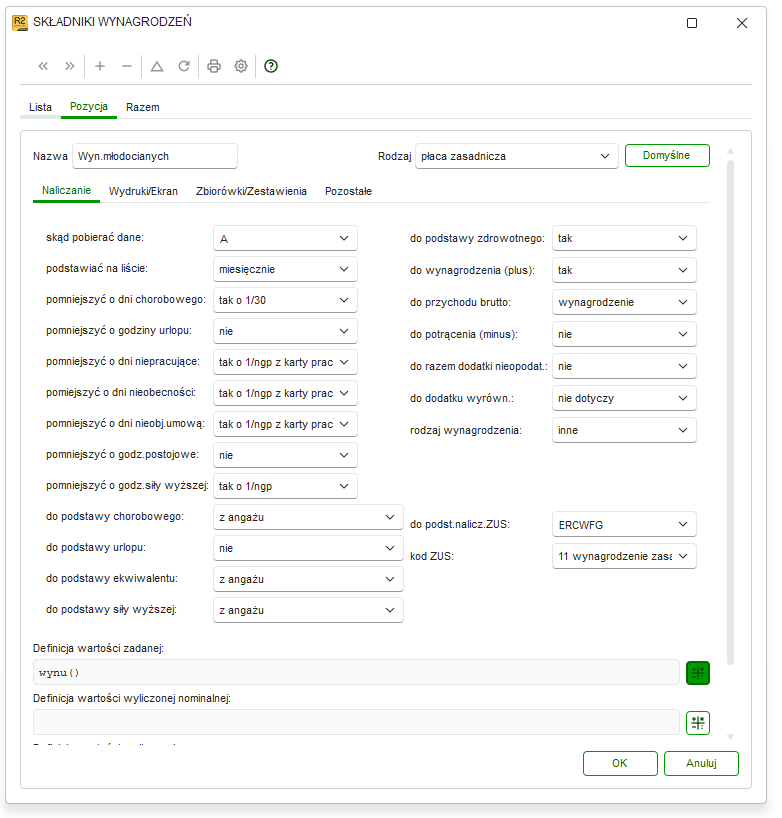This screenshot has width=782, height=818.
Task: Remove item with minus icon
Action: pos(127,66)
